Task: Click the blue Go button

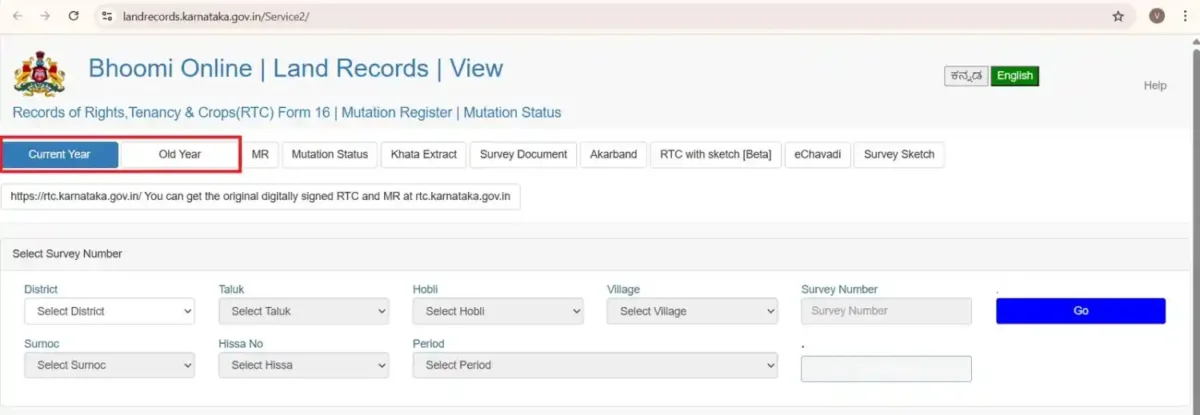Action: click(x=1080, y=311)
